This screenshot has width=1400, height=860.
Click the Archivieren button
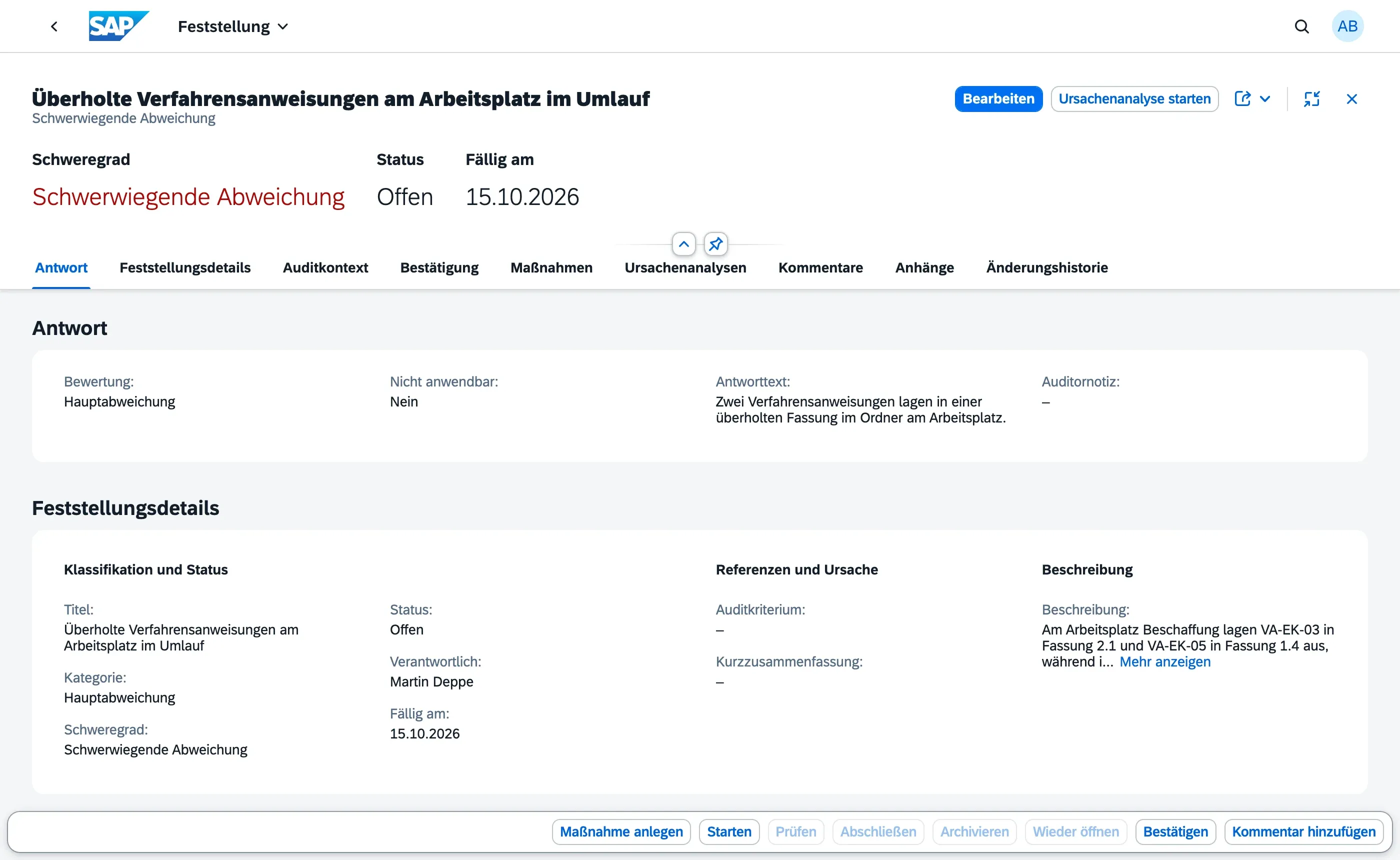click(974, 831)
